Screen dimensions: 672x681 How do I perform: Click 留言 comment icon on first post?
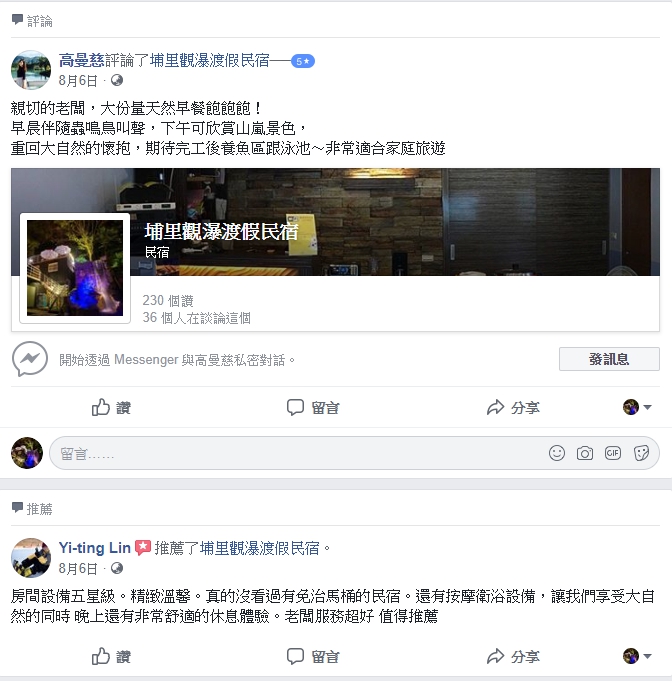point(313,407)
